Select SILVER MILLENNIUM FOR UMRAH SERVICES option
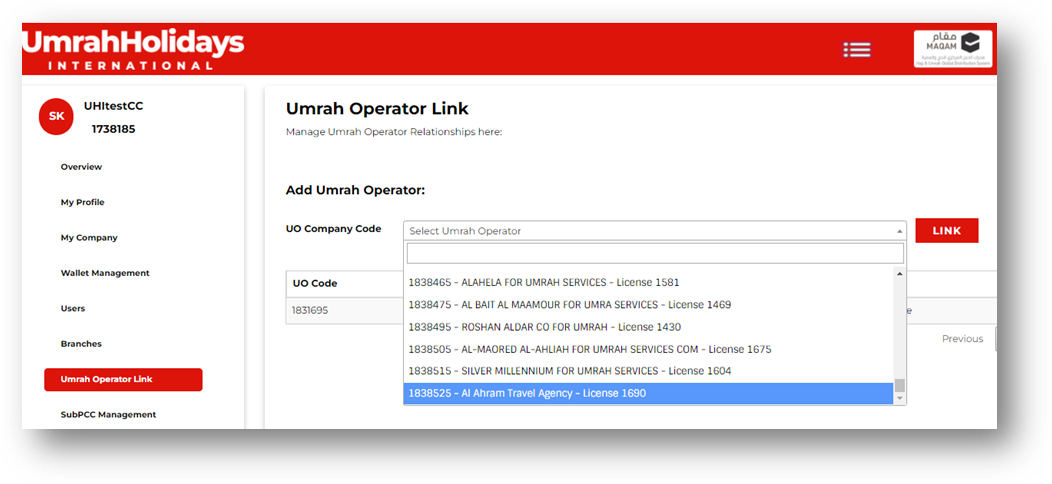 pos(649,371)
